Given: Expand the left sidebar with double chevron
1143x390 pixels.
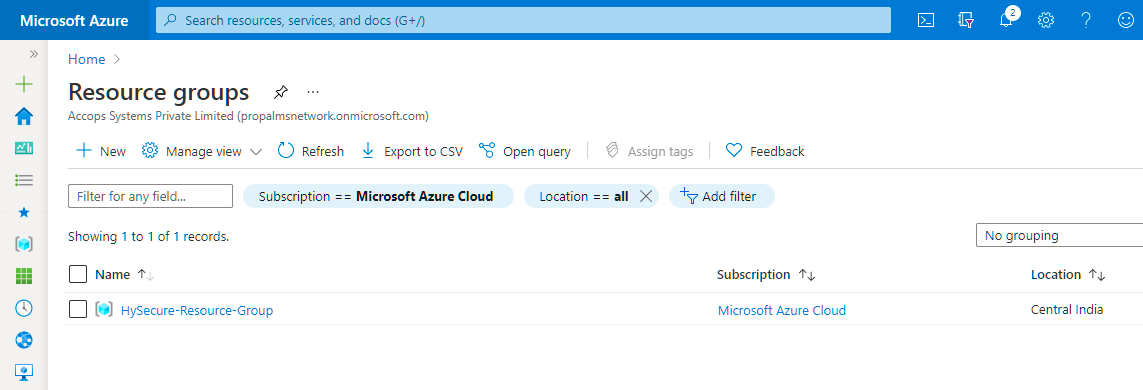Looking at the screenshot, I should pyautogui.click(x=34, y=54).
